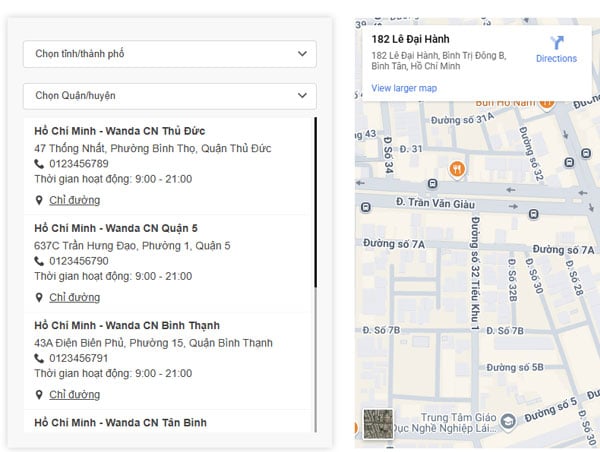This screenshot has height=452, width=600.
Task: Click the orange restaurant marker near Bún Hồ Nam
Action: click(547, 104)
